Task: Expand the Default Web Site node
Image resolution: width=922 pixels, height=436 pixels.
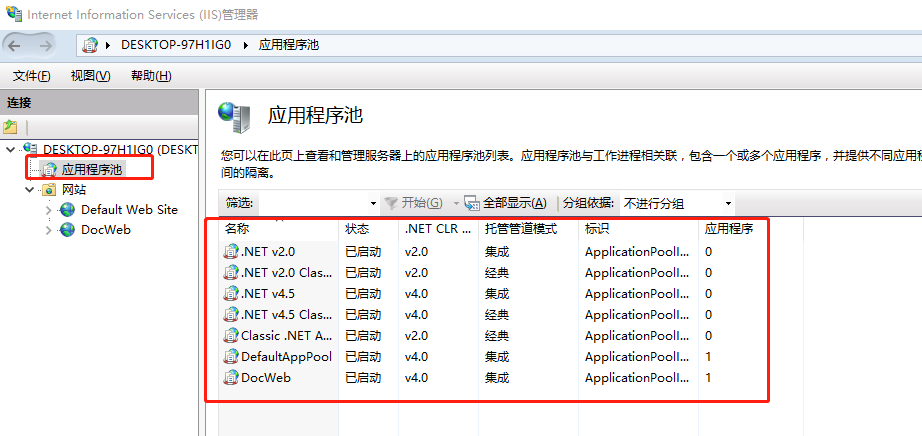Action: [x=49, y=210]
